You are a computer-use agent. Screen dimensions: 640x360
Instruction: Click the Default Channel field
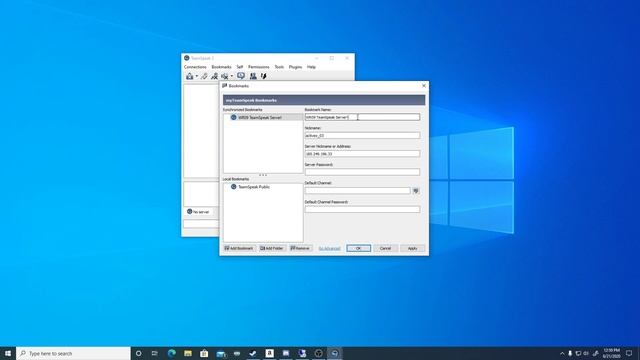click(358, 191)
